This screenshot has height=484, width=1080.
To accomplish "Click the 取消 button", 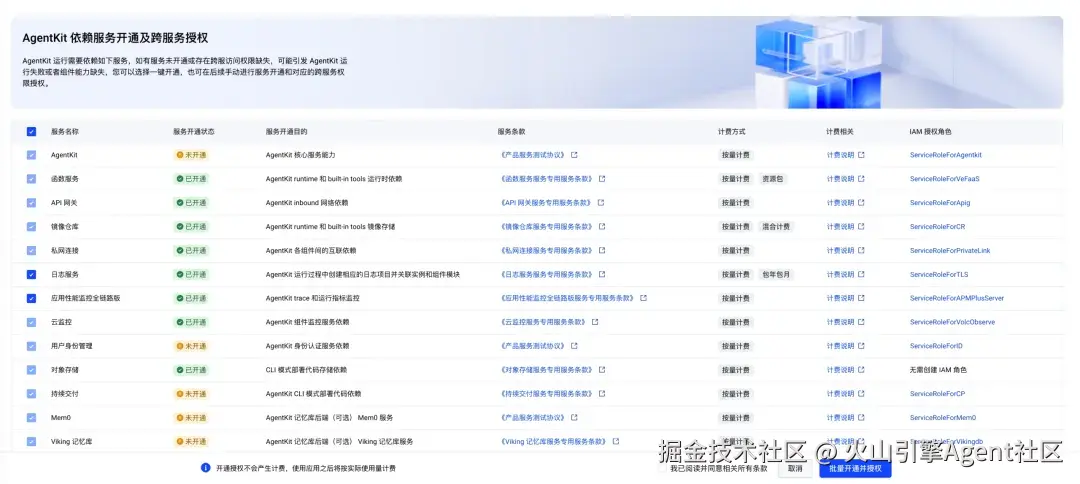I will point(795,468).
